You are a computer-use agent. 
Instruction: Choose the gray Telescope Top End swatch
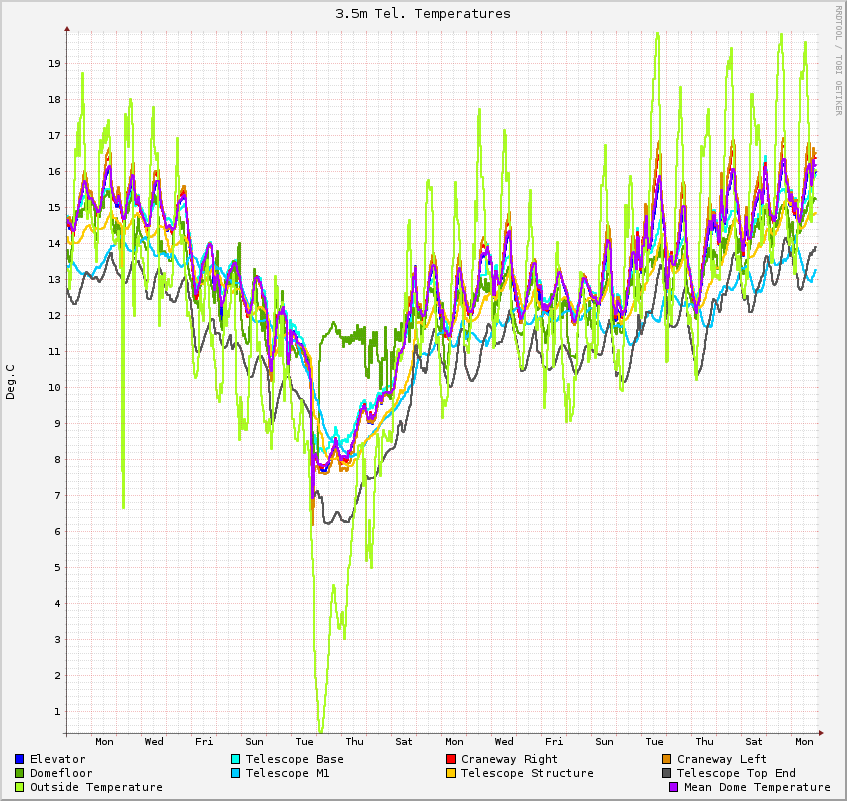667,773
